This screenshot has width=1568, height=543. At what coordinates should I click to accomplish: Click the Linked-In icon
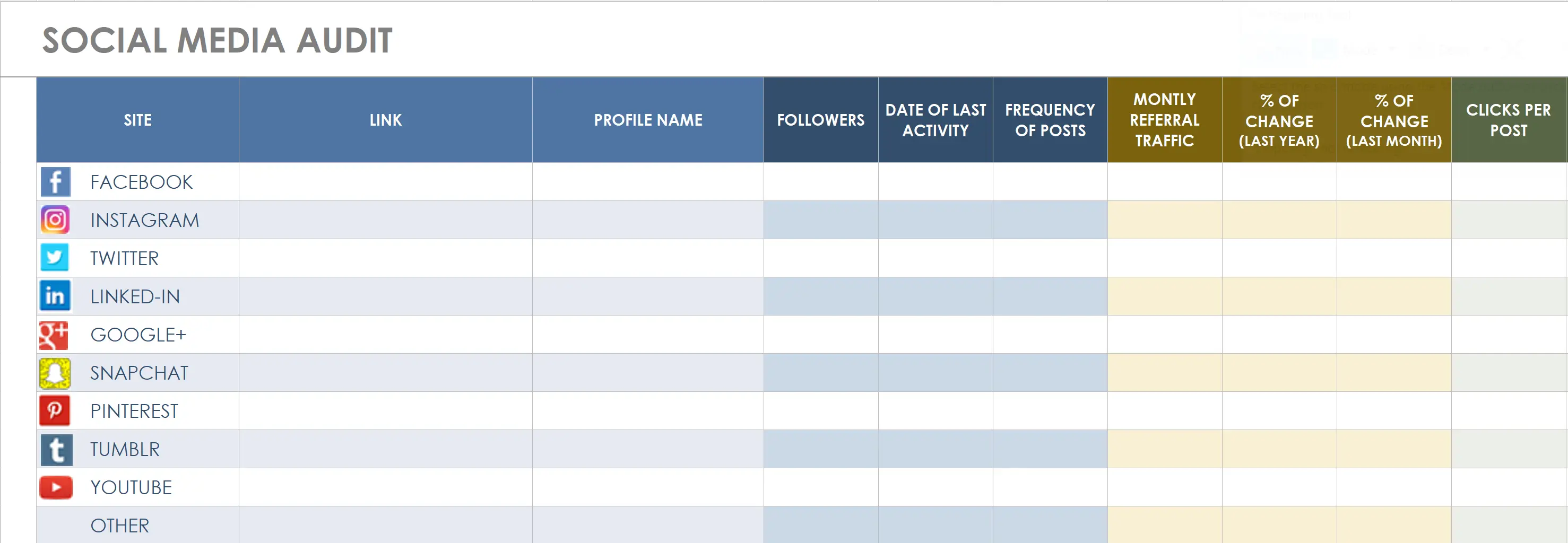coord(55,296)
